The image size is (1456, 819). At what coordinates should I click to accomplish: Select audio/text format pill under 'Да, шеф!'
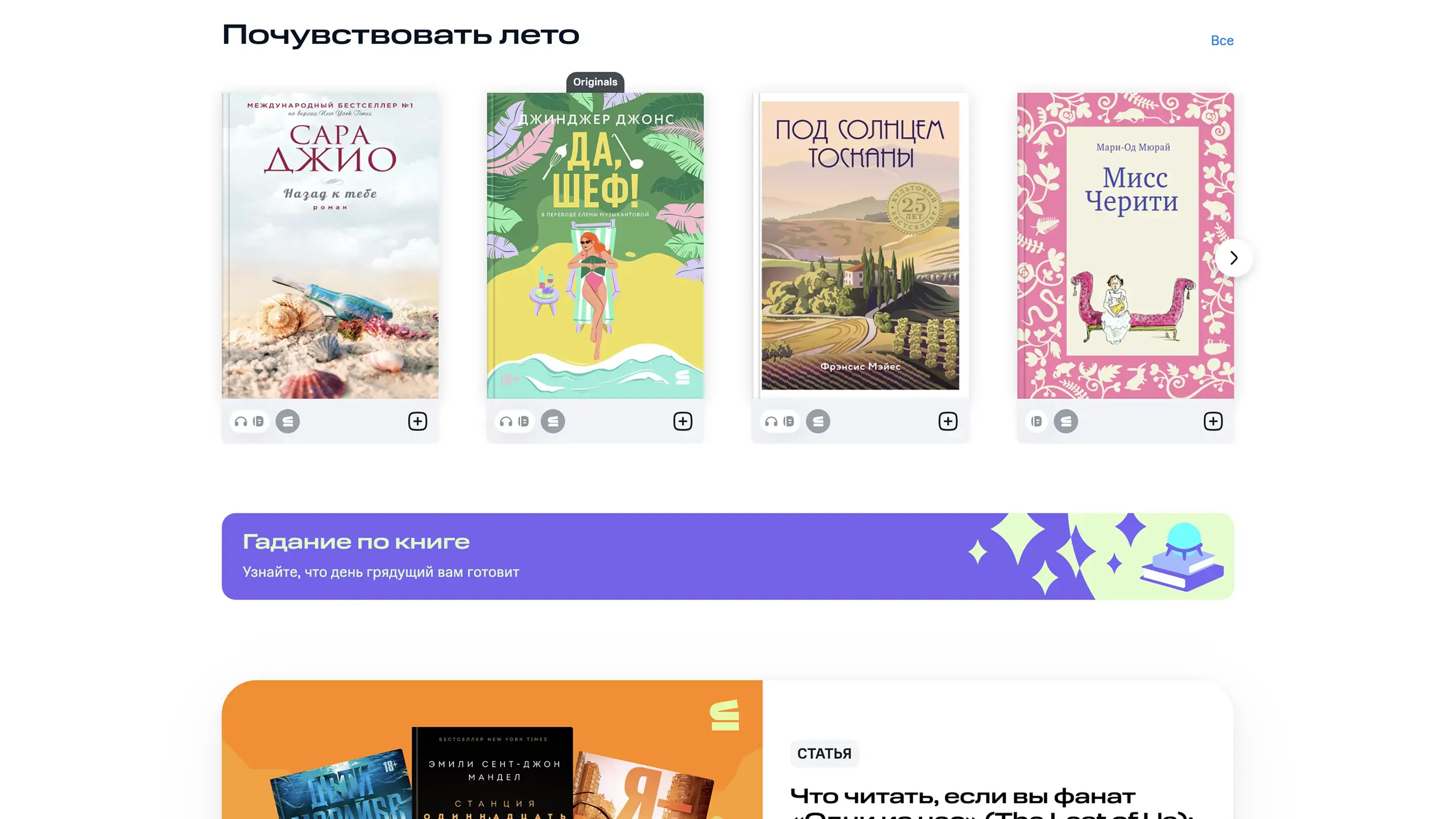pyautogui.click(x=514, y=421)
